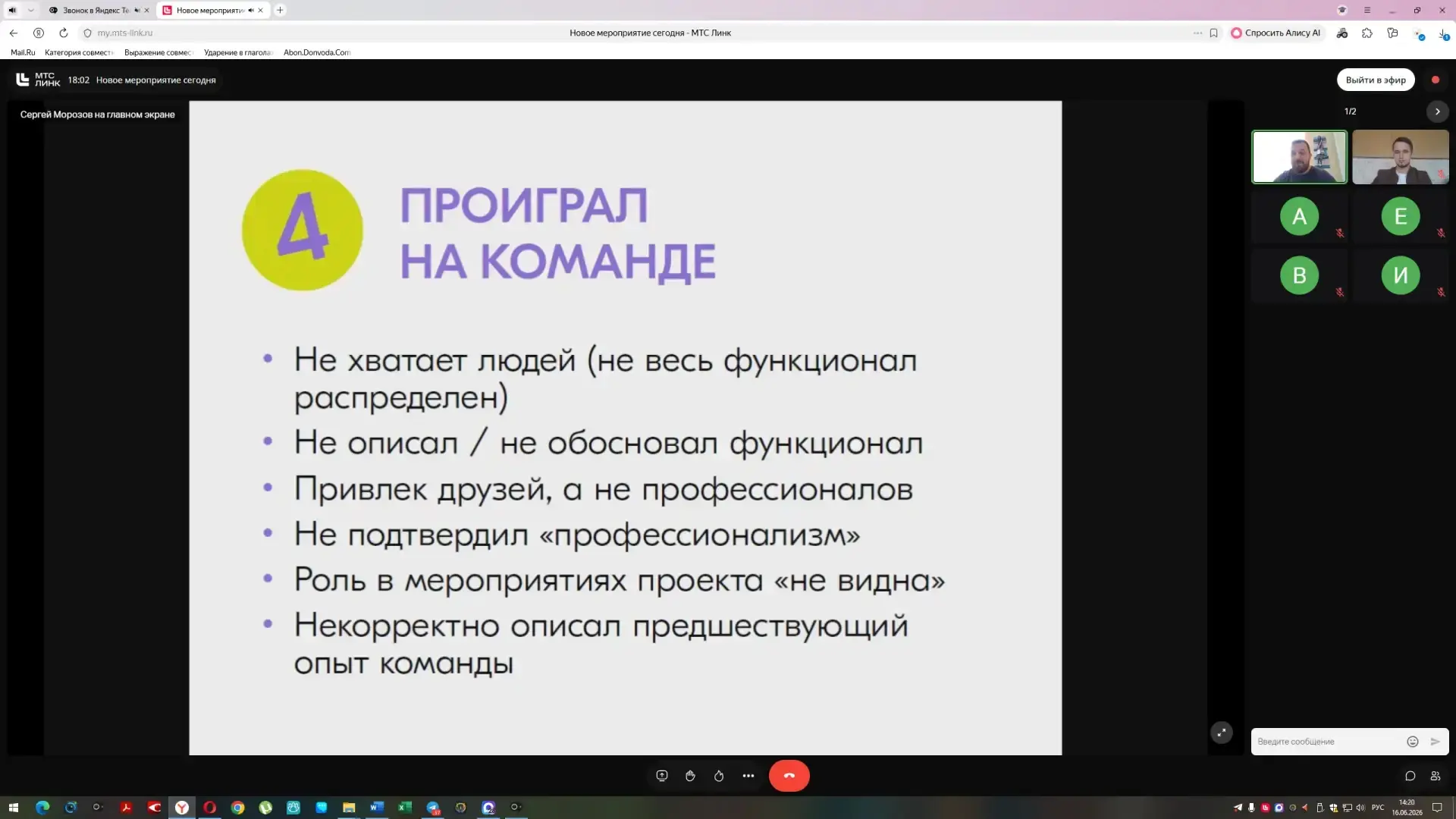
Task: Open tractor extension icon
Action: pyautogui.click(x=1342, y=33)
